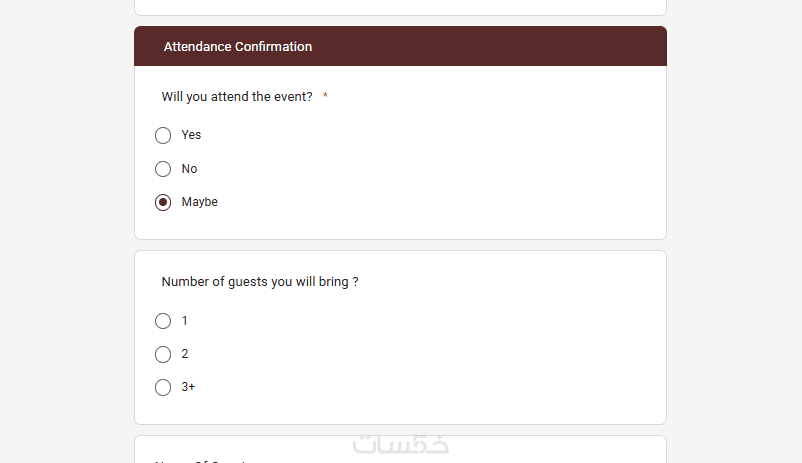Click the '3+' guest option label

[x=188, y=387]
